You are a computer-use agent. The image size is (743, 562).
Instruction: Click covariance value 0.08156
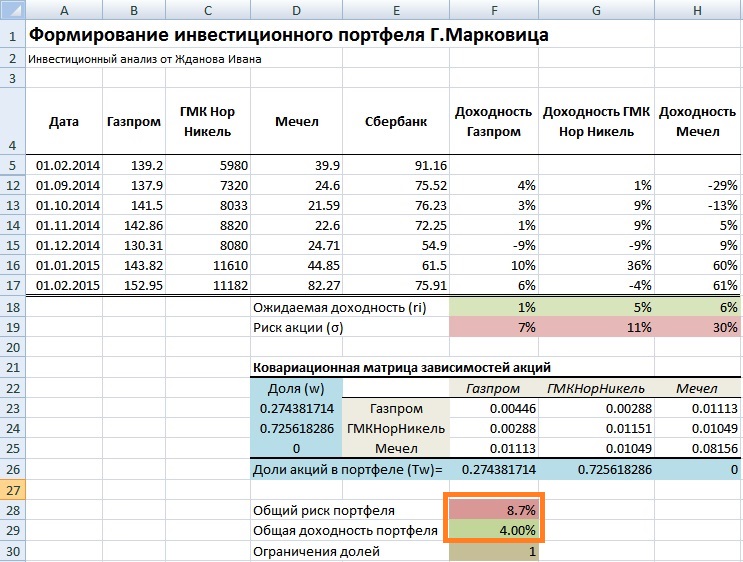[x=698, y=448]
